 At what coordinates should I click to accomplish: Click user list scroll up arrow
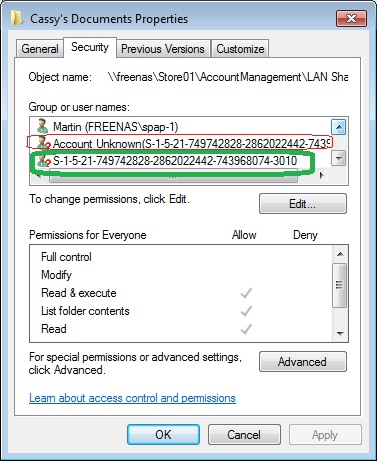pyautogui.click(x=339, y=127)
